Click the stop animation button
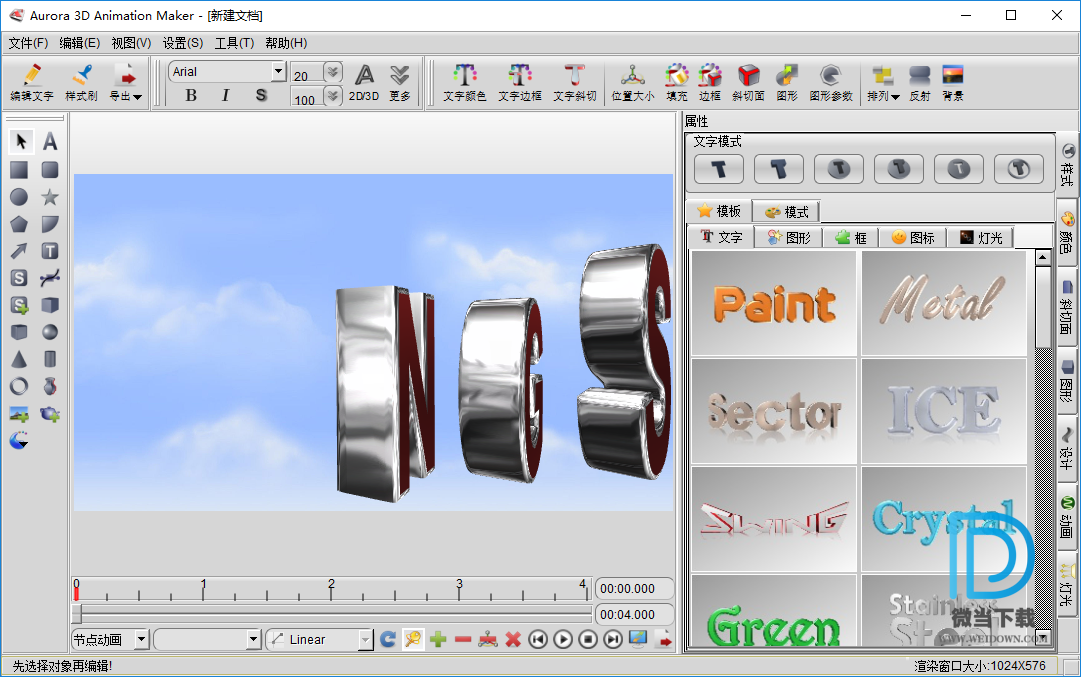 click(588, 640)
